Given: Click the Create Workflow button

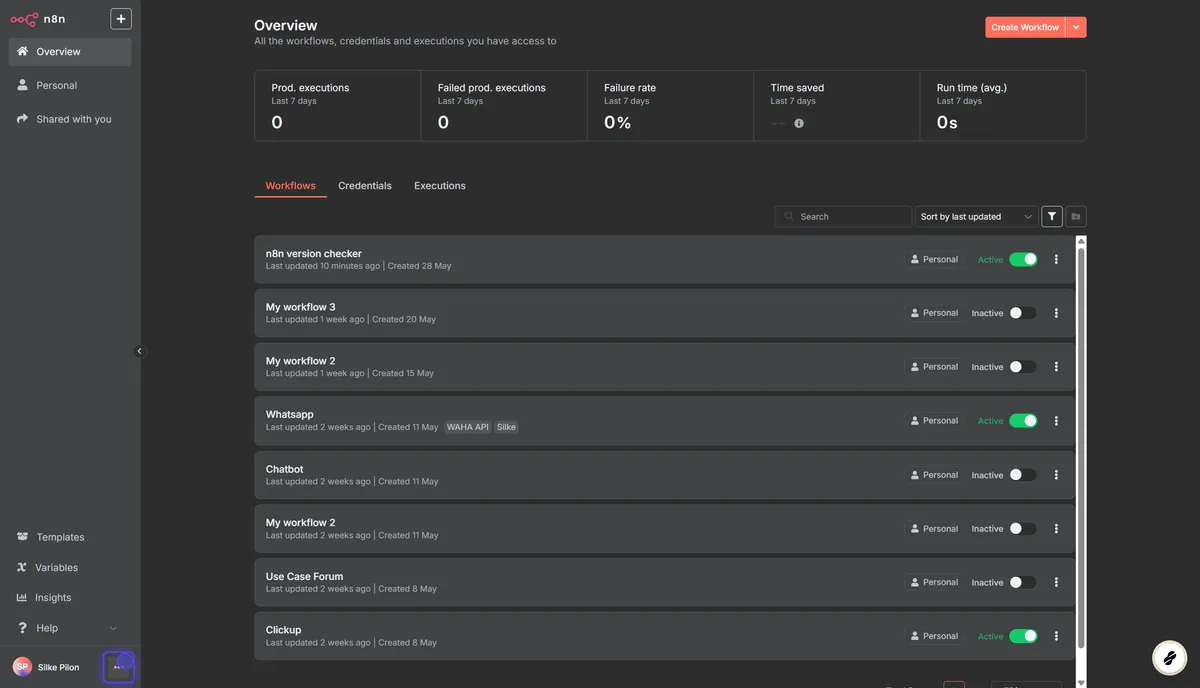Looking at the screenshot, I should 1023,27.
